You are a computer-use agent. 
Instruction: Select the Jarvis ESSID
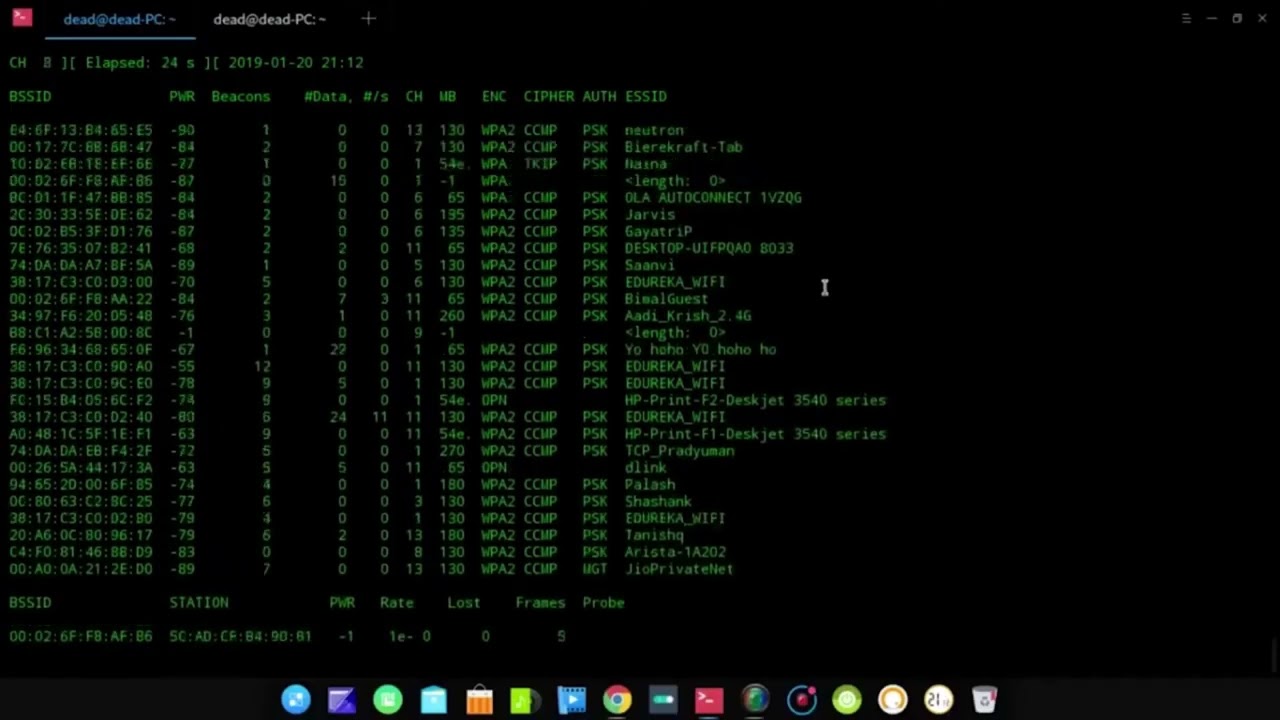click(650, 214)
